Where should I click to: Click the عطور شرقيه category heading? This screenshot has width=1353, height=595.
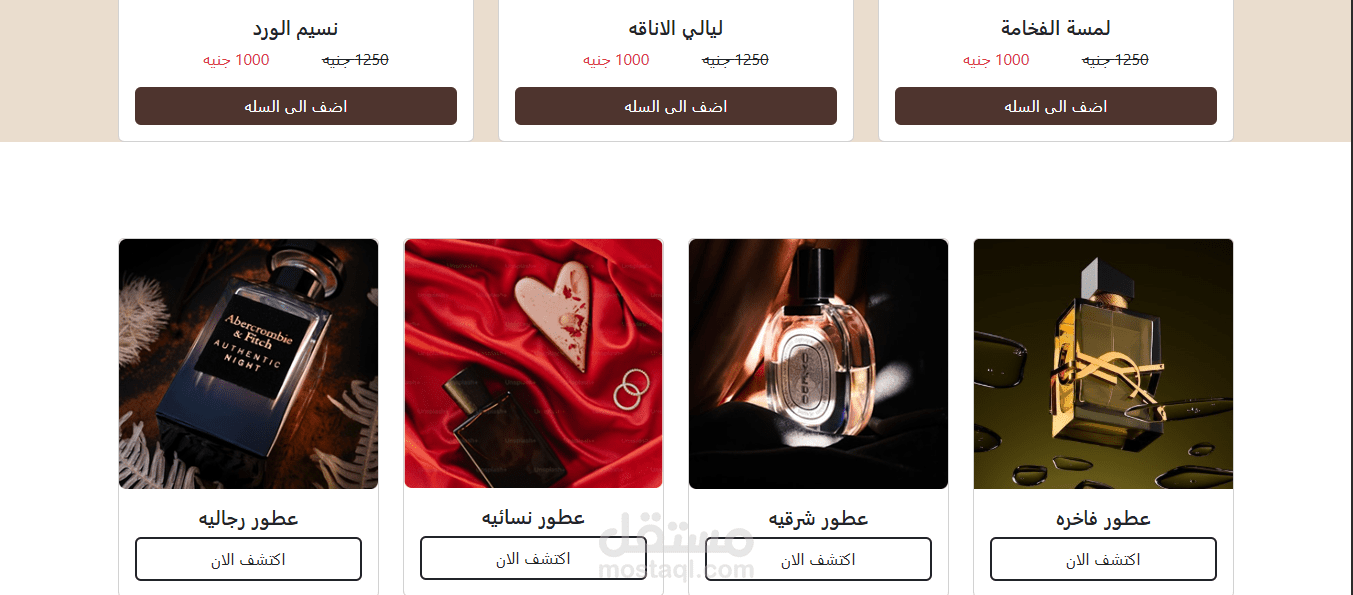818,518
